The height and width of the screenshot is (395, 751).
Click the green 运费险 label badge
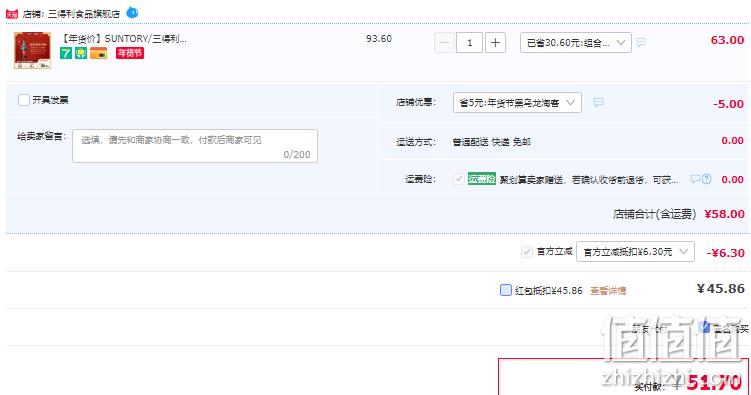click(482, 179)
